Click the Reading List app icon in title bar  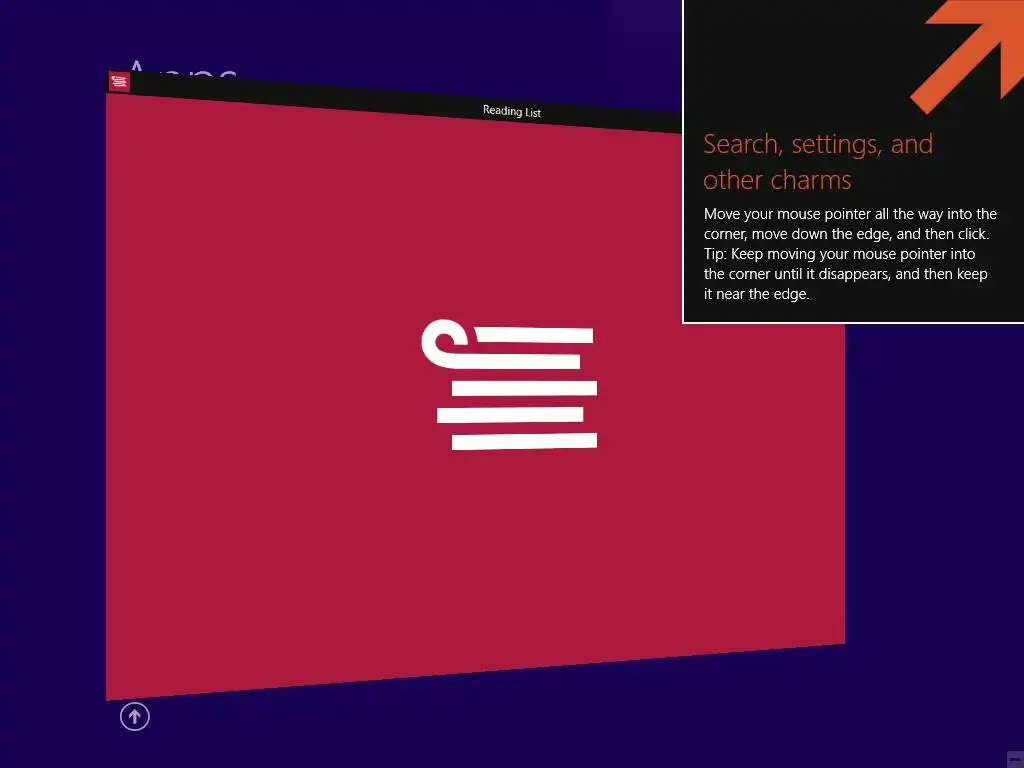point(119,82)
